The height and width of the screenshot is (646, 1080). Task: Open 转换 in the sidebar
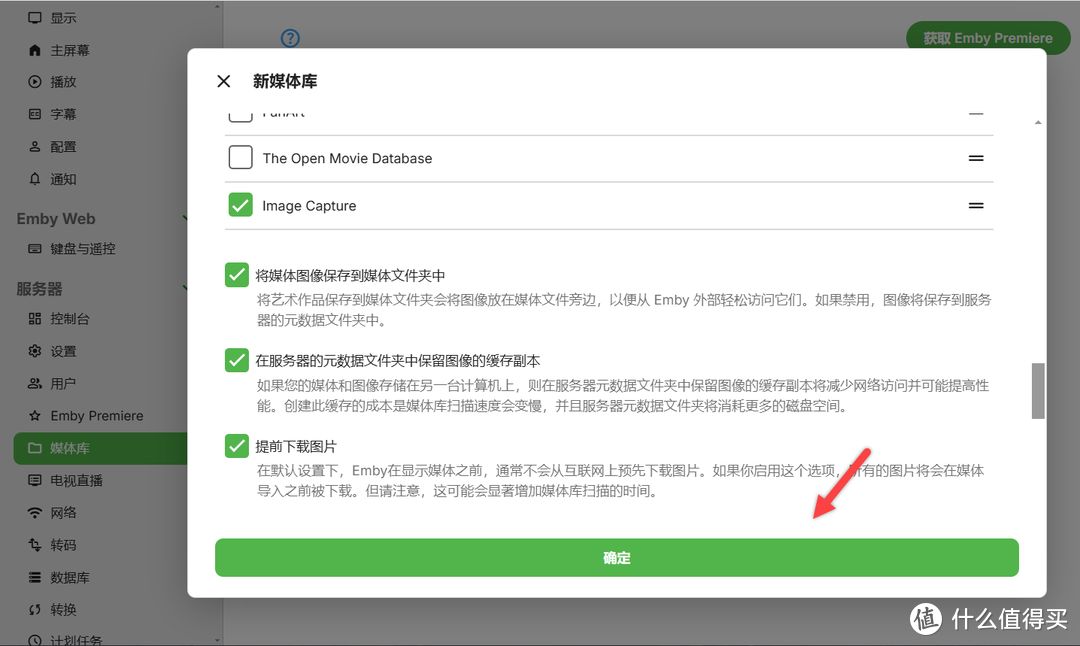(63, 609)
